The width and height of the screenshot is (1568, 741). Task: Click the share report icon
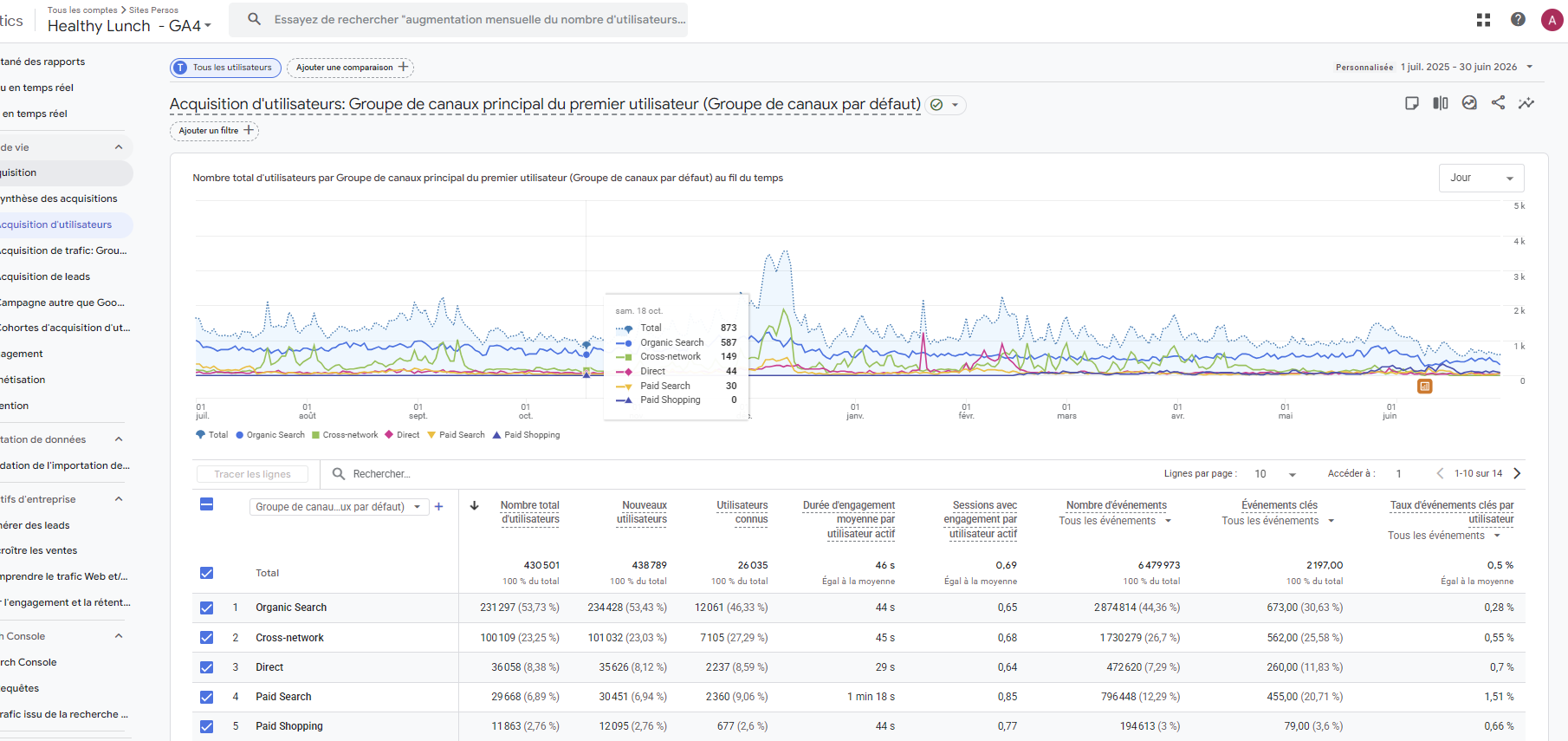tap(1498, 102)
